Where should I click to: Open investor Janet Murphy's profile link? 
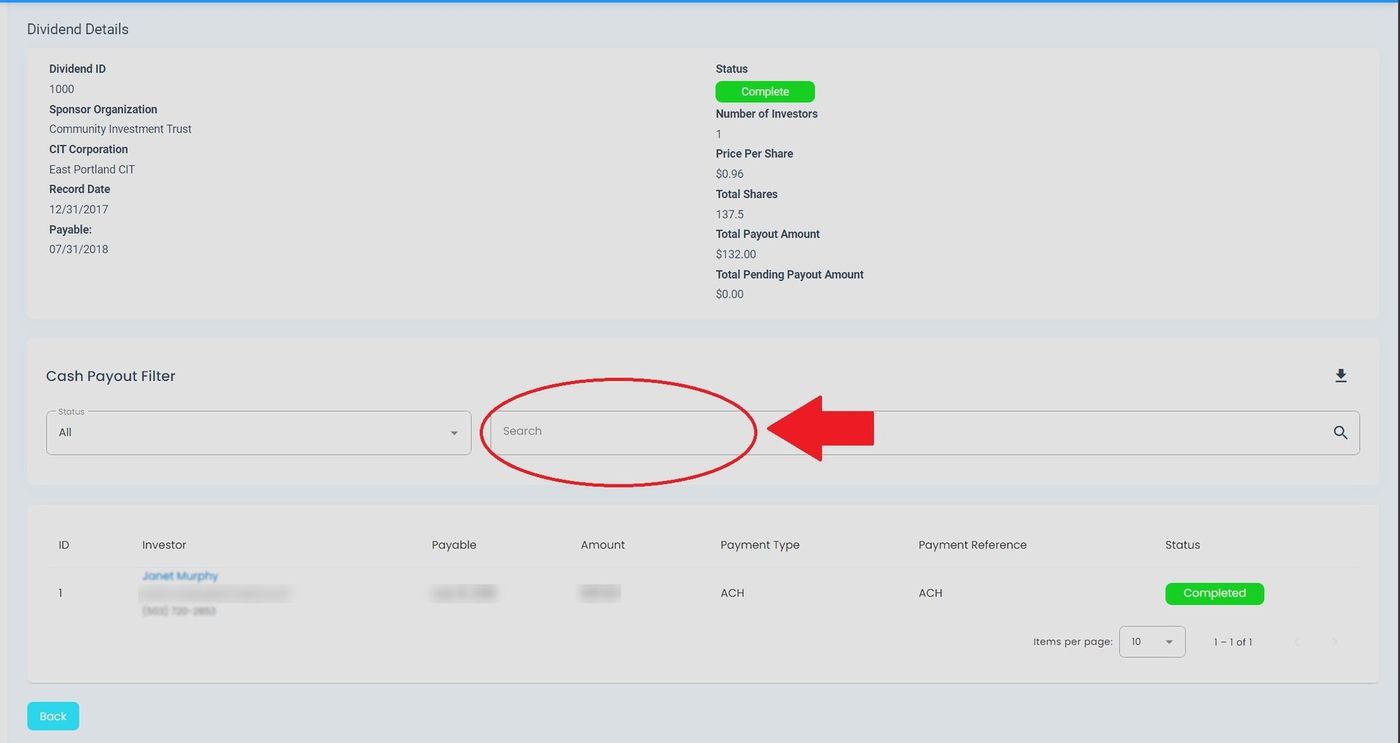click(x=180, y=576)
